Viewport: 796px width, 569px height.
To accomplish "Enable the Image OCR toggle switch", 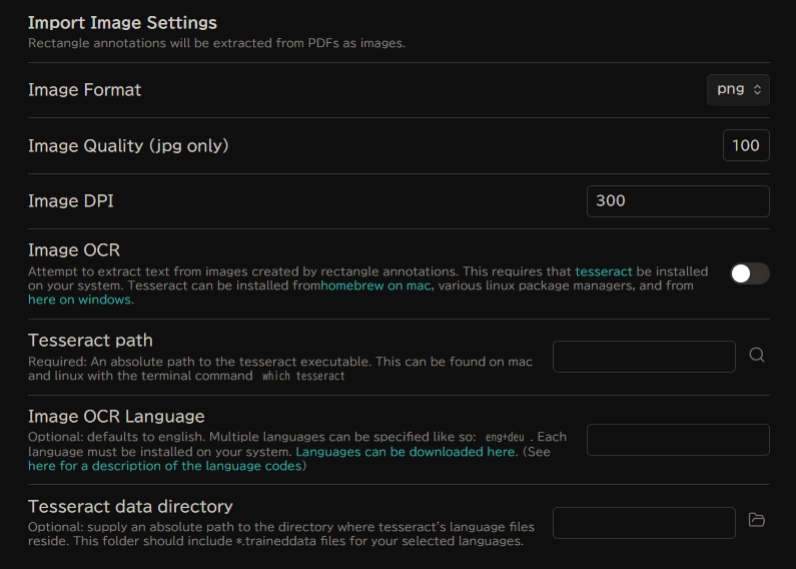I will (x=749, y=273).
